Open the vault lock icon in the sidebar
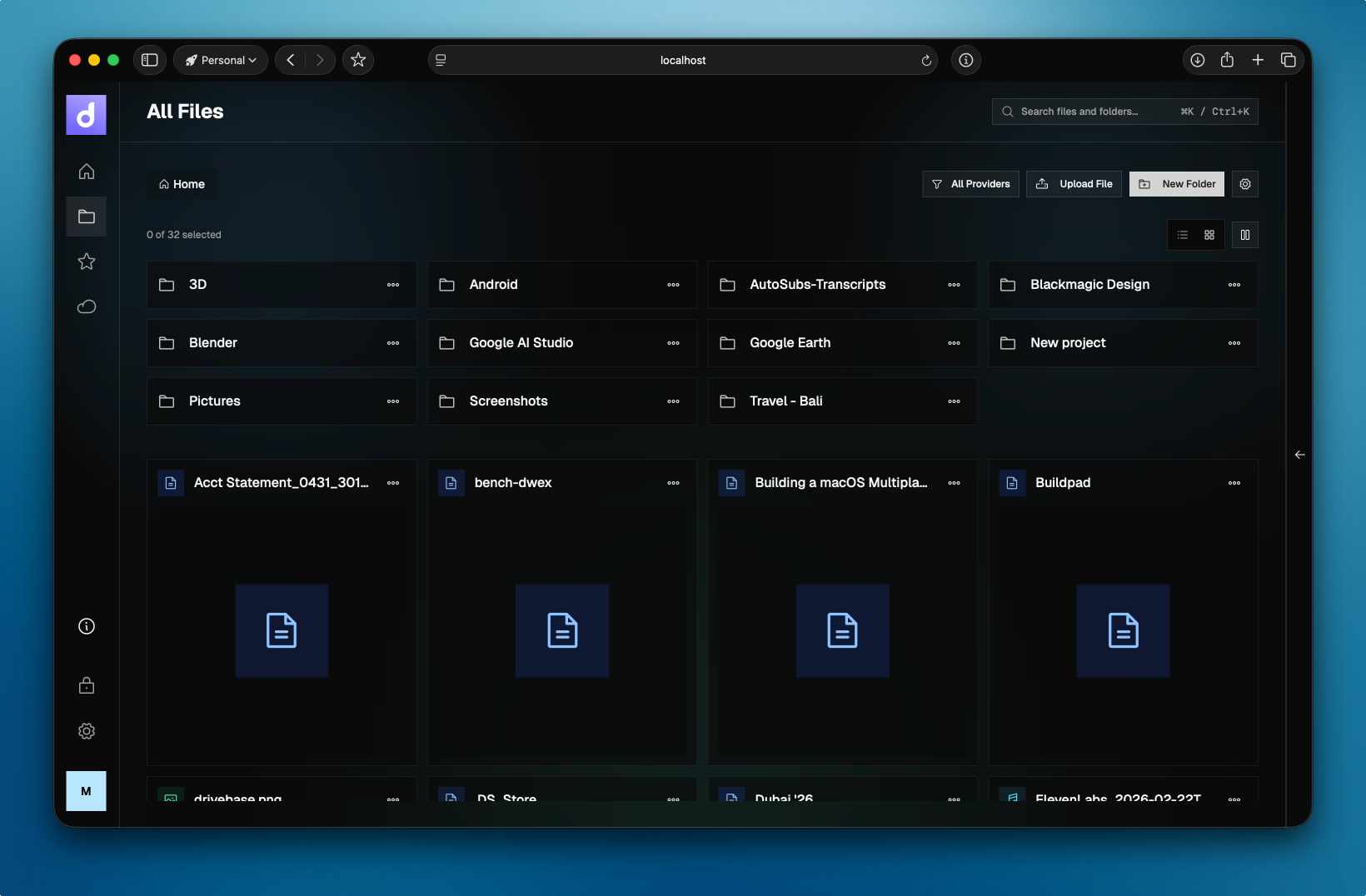Viewport: 1366px width, 896px height. [87, 685]
